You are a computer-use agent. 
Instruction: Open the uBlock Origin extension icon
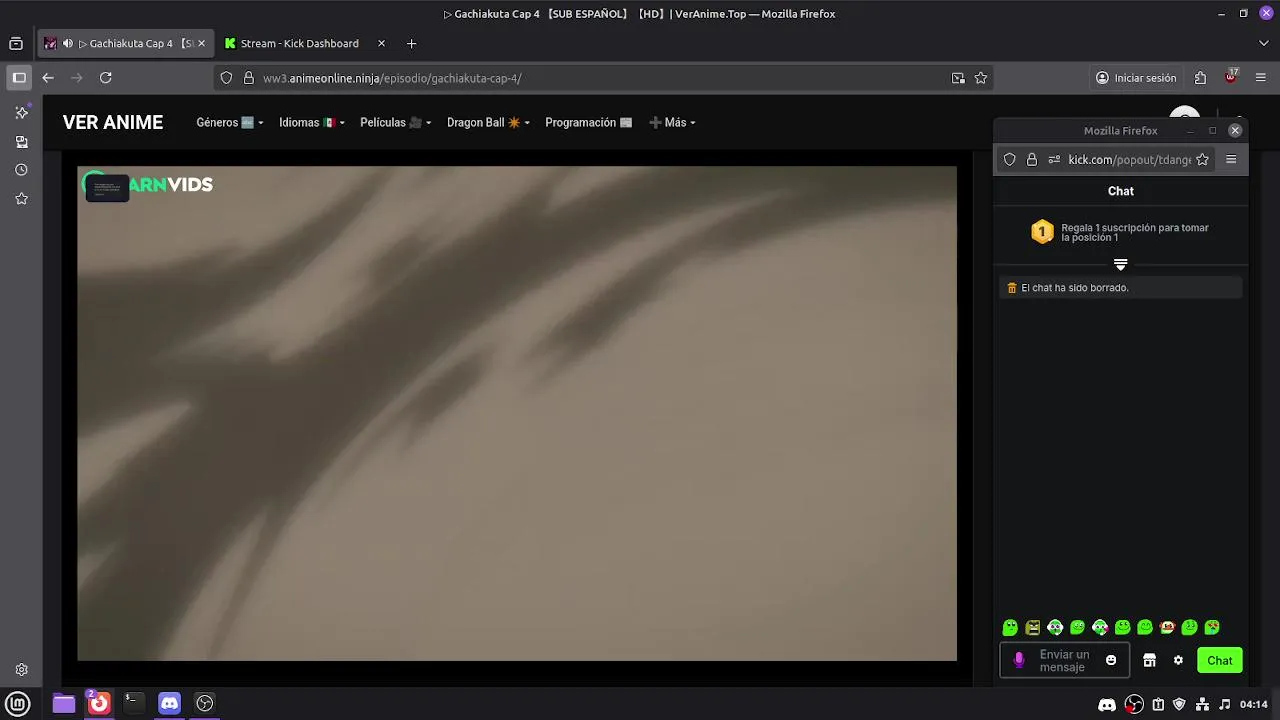(1231, 77)
